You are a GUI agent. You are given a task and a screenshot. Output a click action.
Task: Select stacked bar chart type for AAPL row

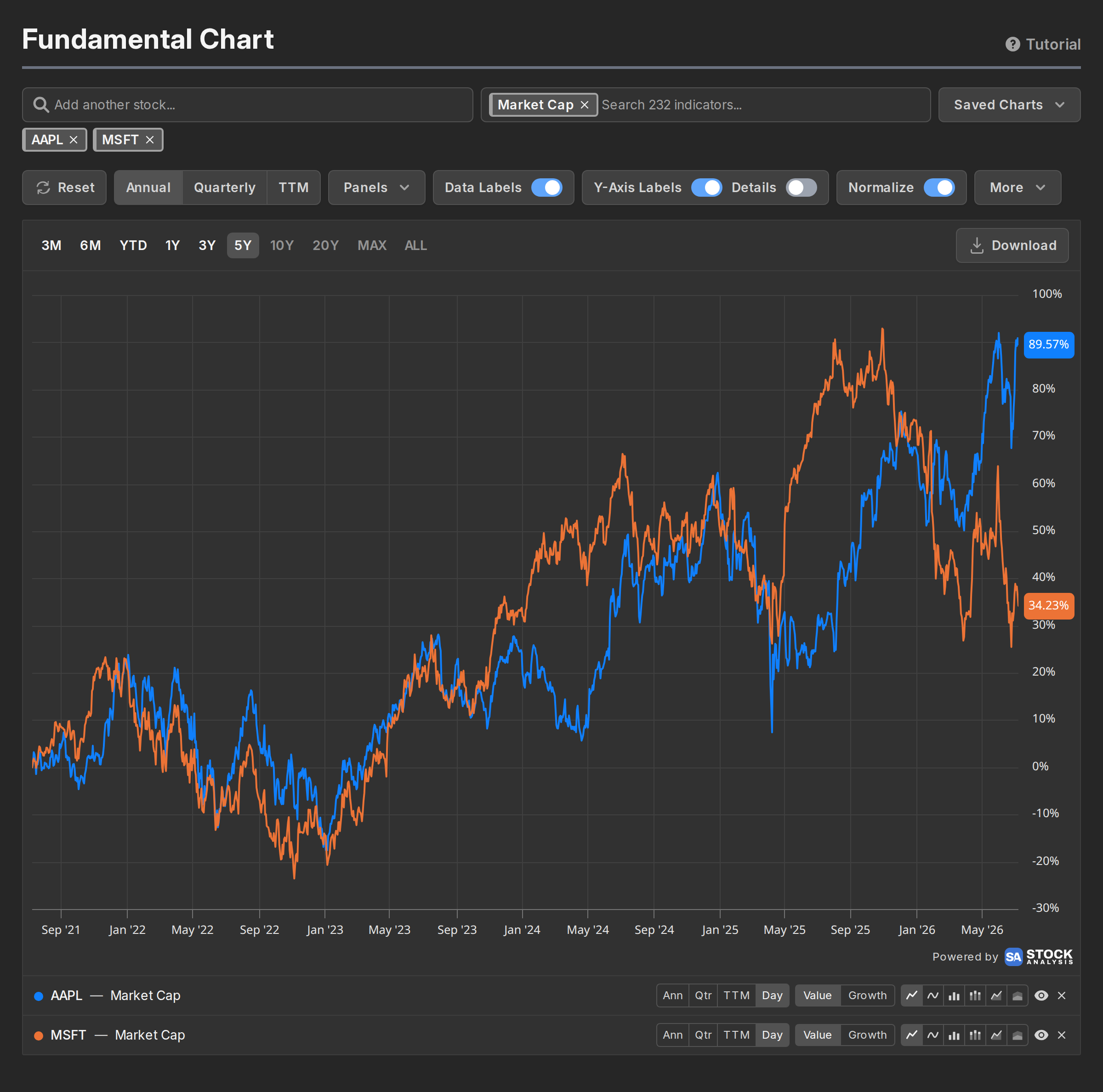[975, 995]
